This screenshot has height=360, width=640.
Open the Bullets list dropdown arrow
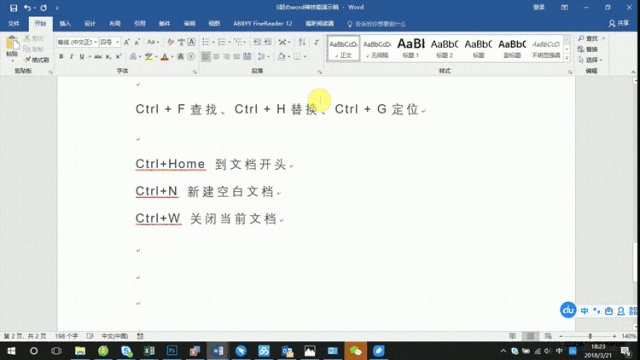click(x=213, y=42)
